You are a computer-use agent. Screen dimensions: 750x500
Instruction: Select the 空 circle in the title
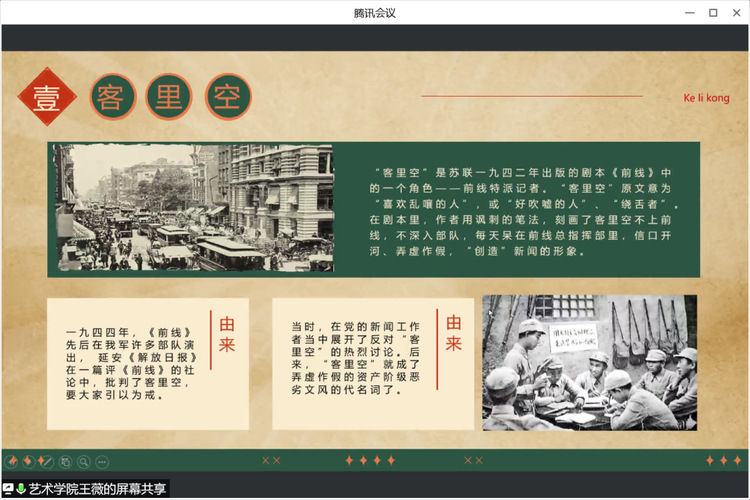(x=228, y=97)
